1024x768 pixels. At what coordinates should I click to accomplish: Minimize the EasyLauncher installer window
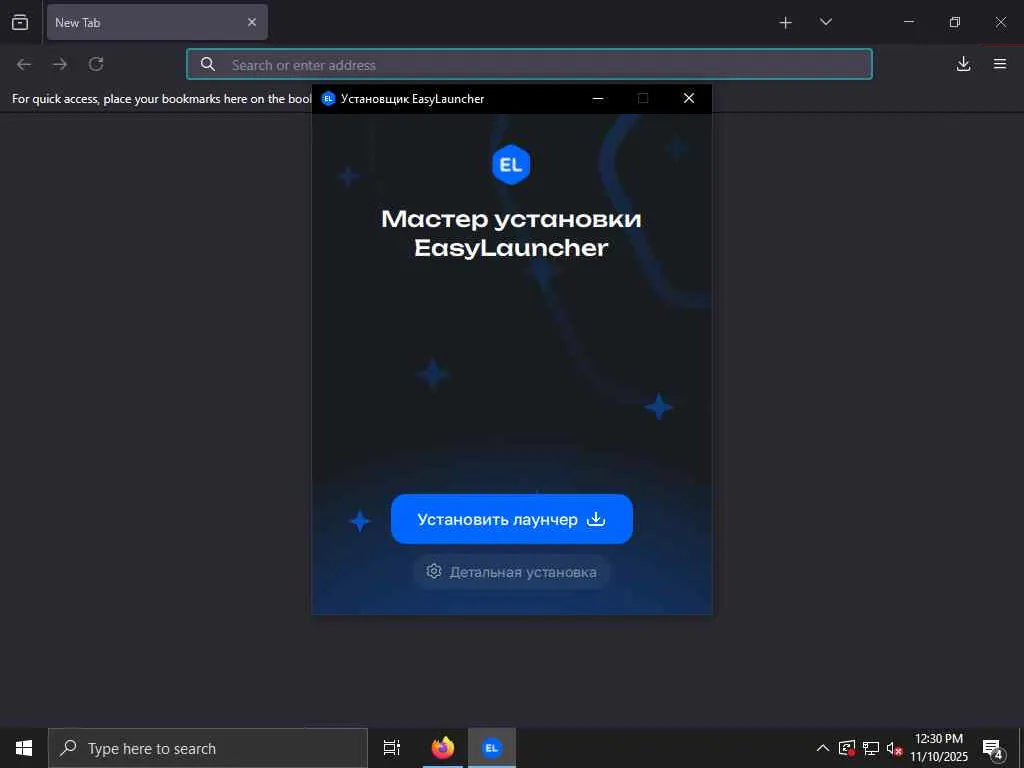[598, 99]
